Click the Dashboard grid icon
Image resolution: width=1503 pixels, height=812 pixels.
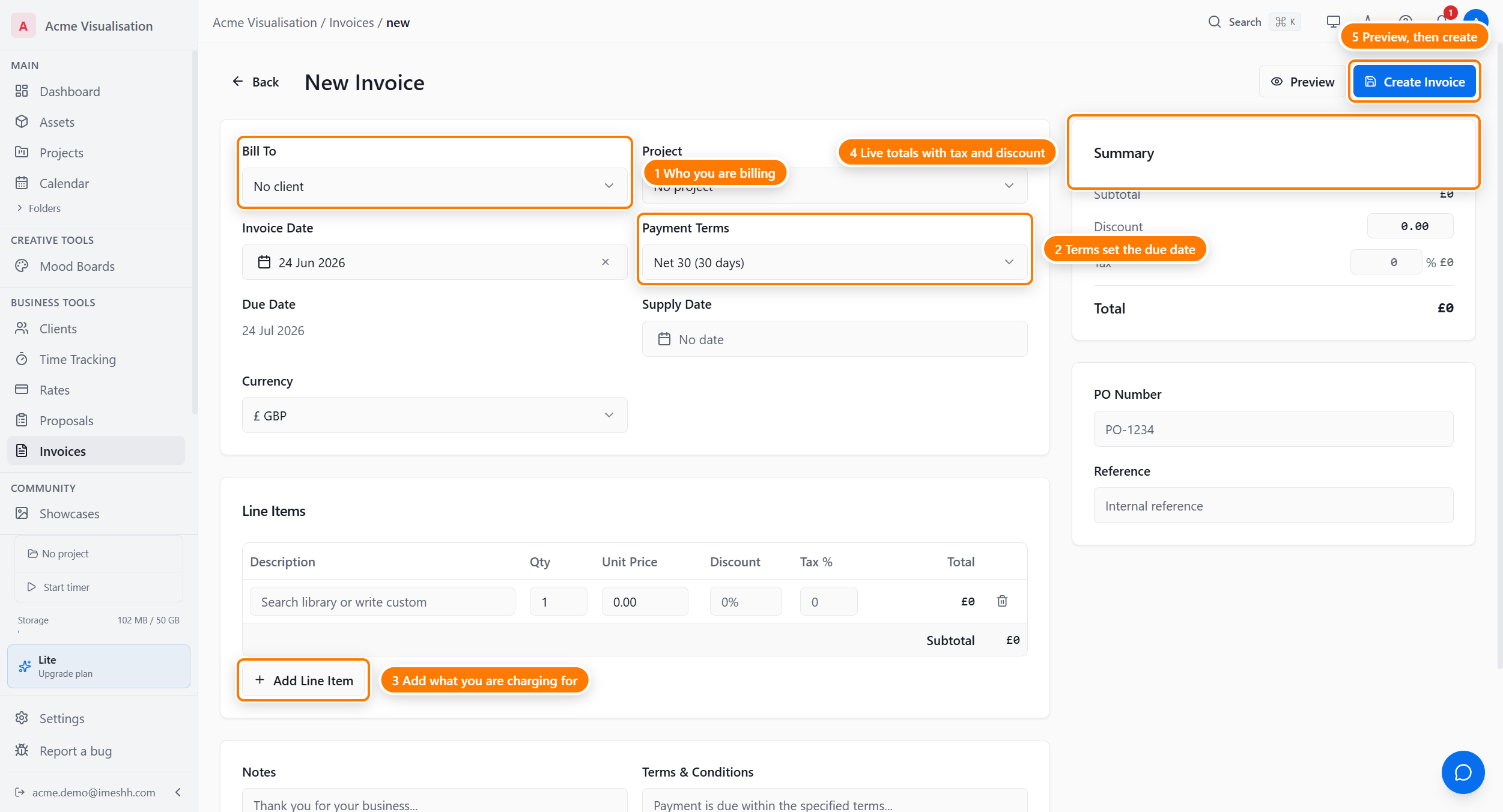click(22, 91)
